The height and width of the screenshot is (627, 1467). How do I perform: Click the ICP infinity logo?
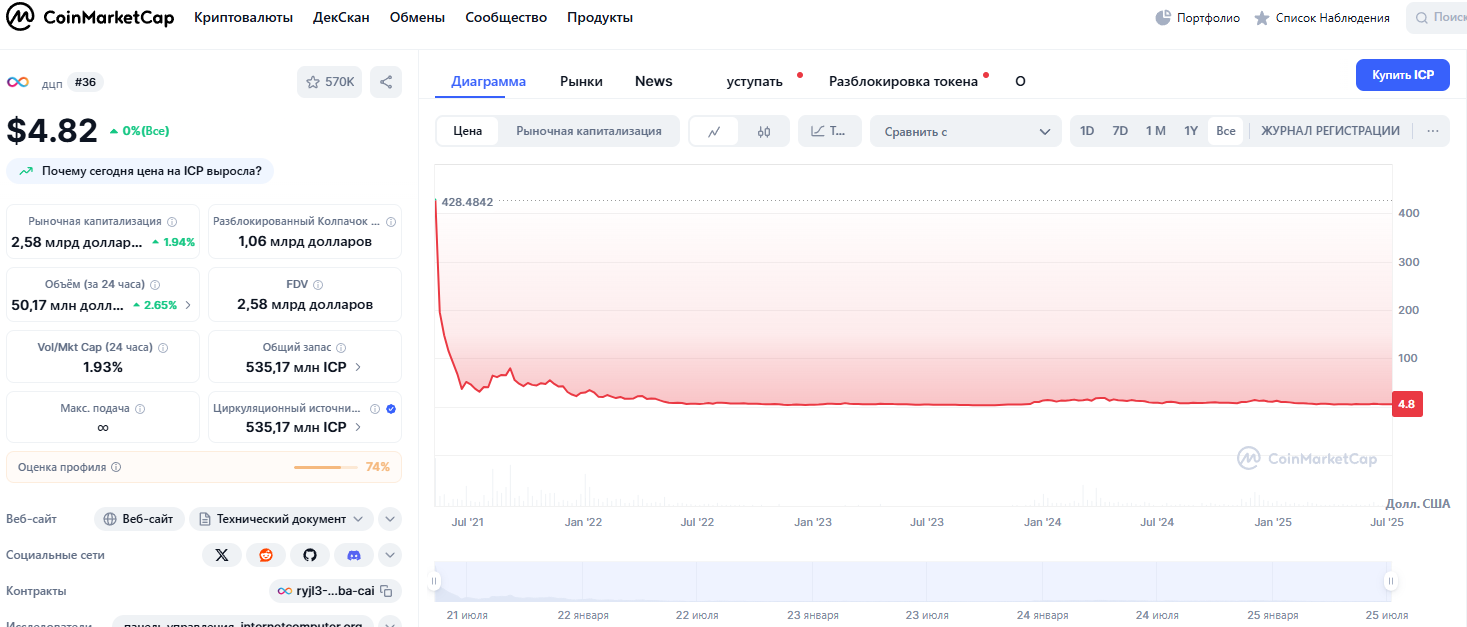tap(18, 82)
